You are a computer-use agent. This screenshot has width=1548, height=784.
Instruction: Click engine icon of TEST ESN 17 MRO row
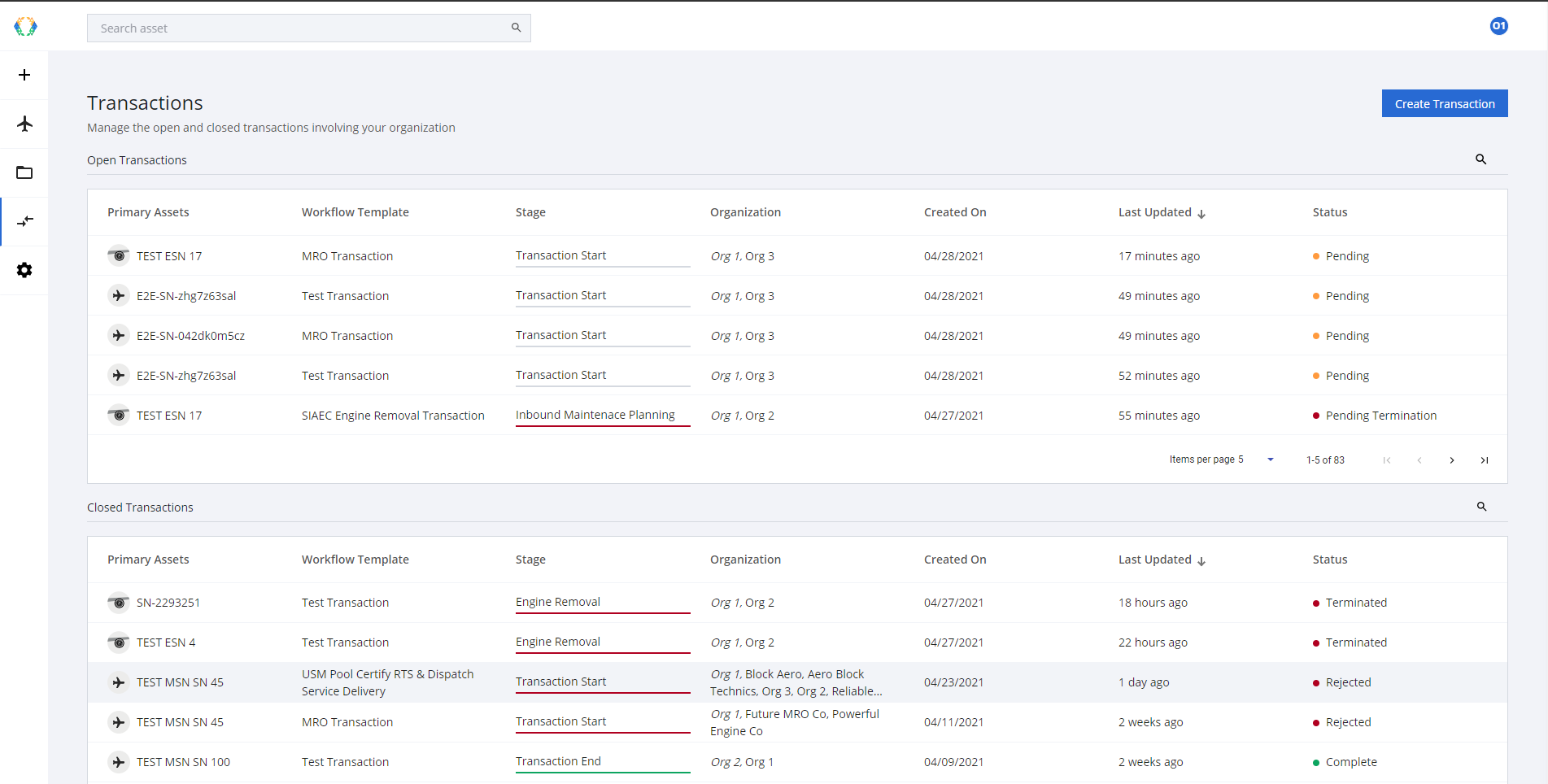119,255
